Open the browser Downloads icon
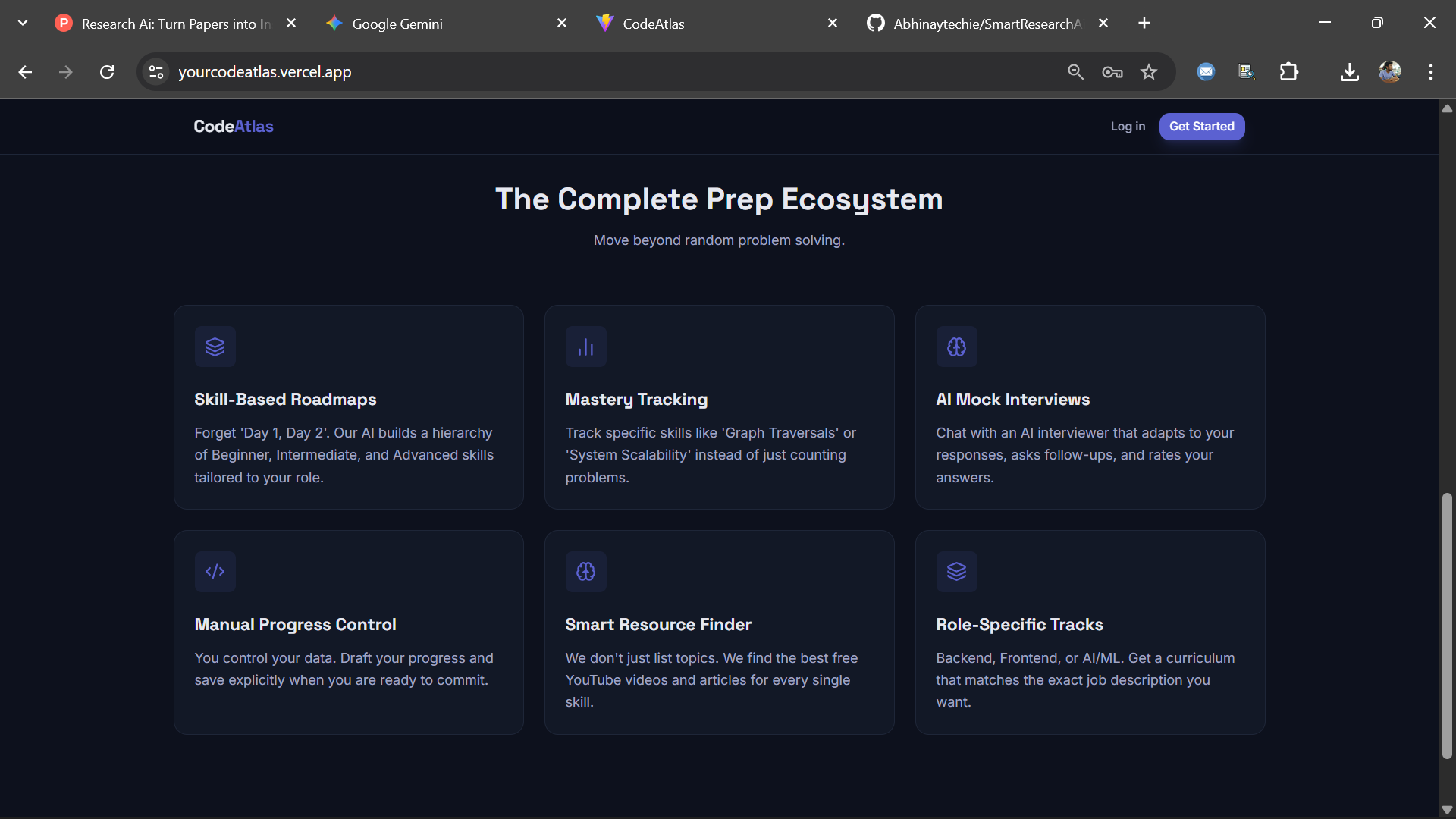Screen dimensions: 1456x819 click(x=1350, y=72)
